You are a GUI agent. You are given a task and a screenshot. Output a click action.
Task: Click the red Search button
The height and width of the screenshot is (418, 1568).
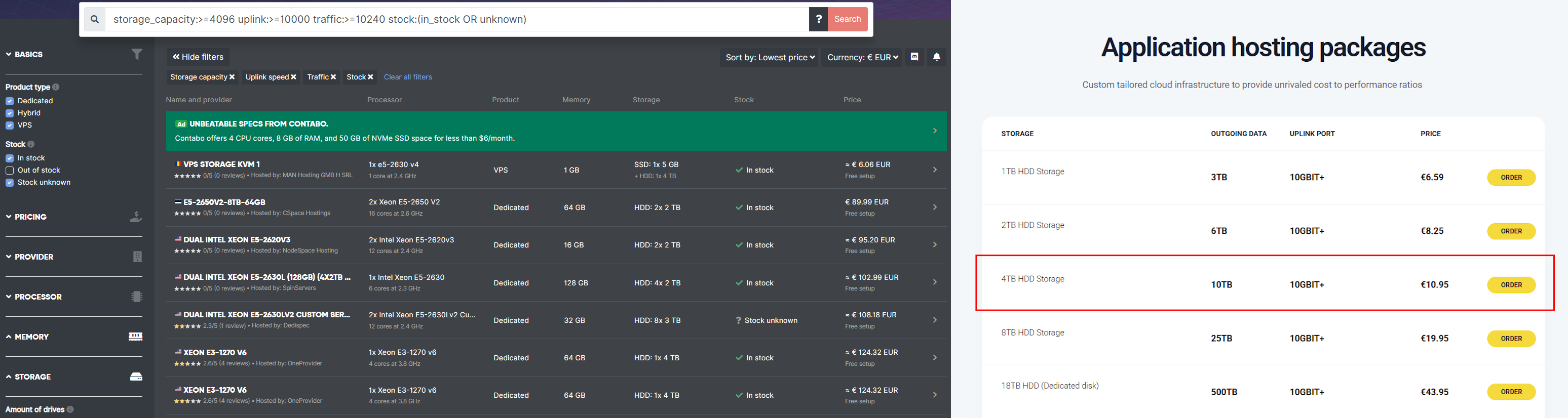tap(847, 19)
